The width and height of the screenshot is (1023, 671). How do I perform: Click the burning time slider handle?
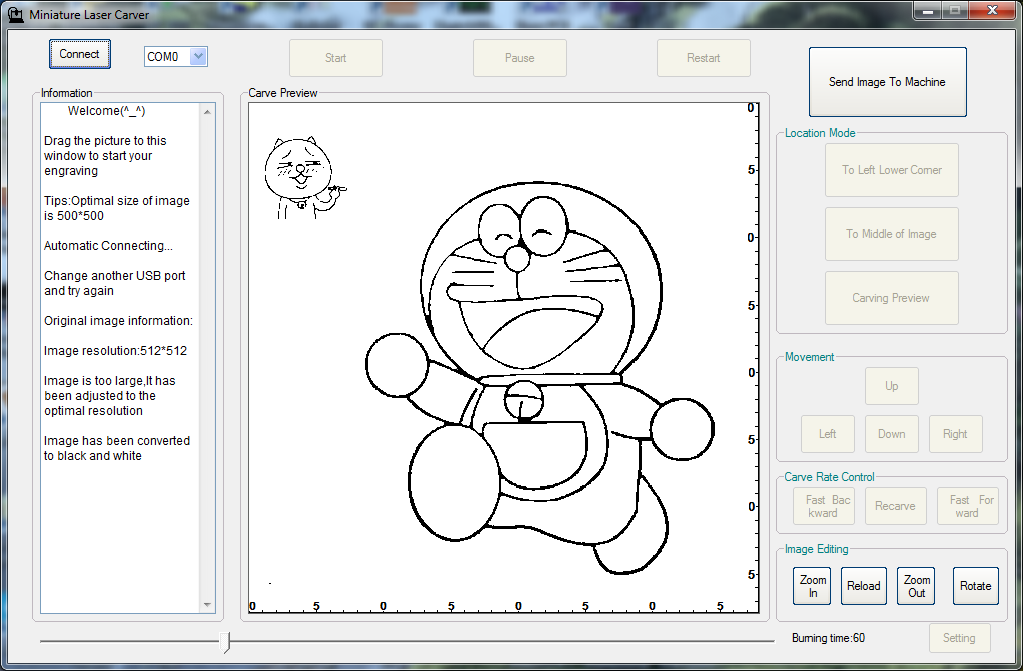point(225,642)
